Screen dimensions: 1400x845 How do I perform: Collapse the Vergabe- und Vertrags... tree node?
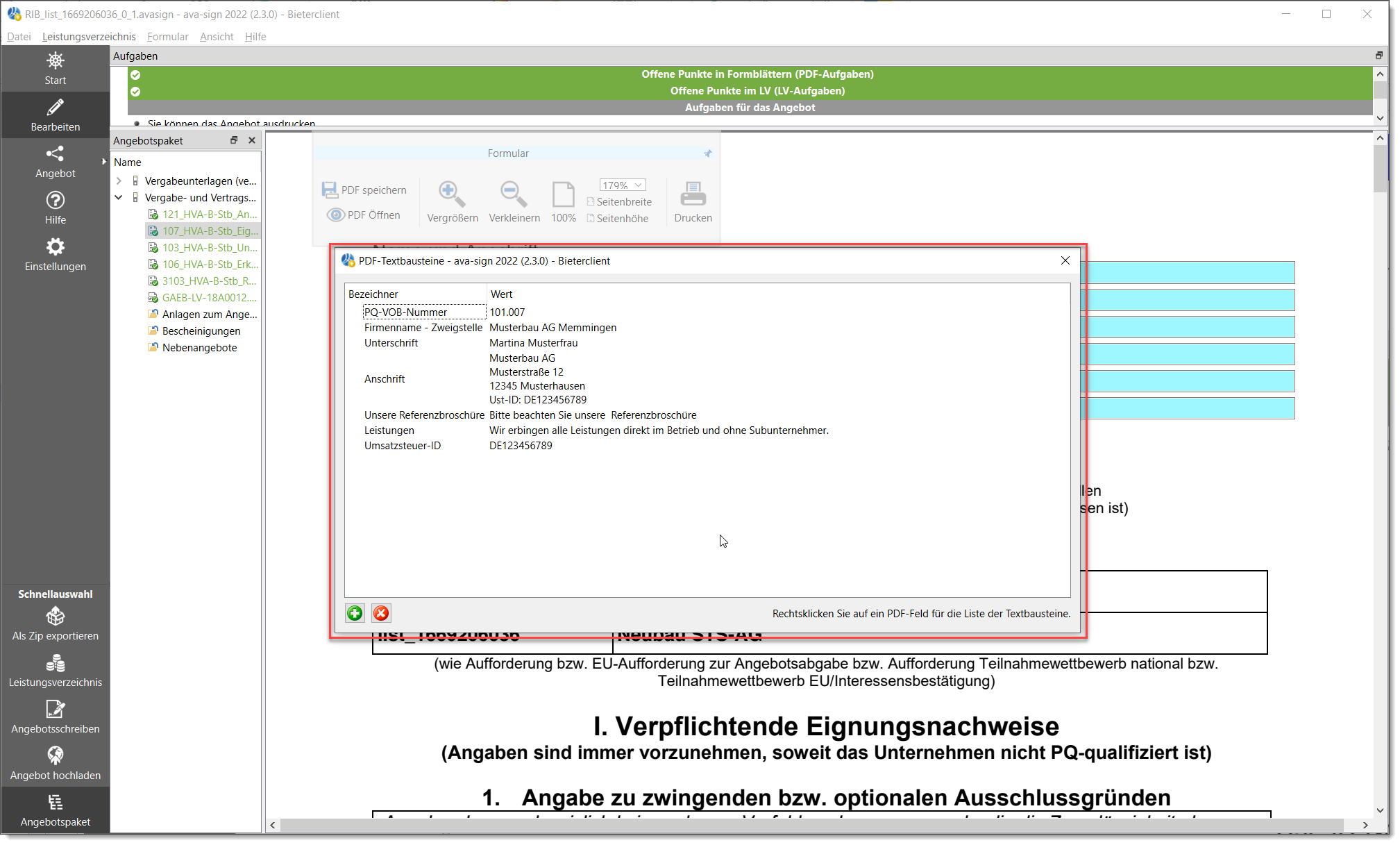click(x=119, y=198)
